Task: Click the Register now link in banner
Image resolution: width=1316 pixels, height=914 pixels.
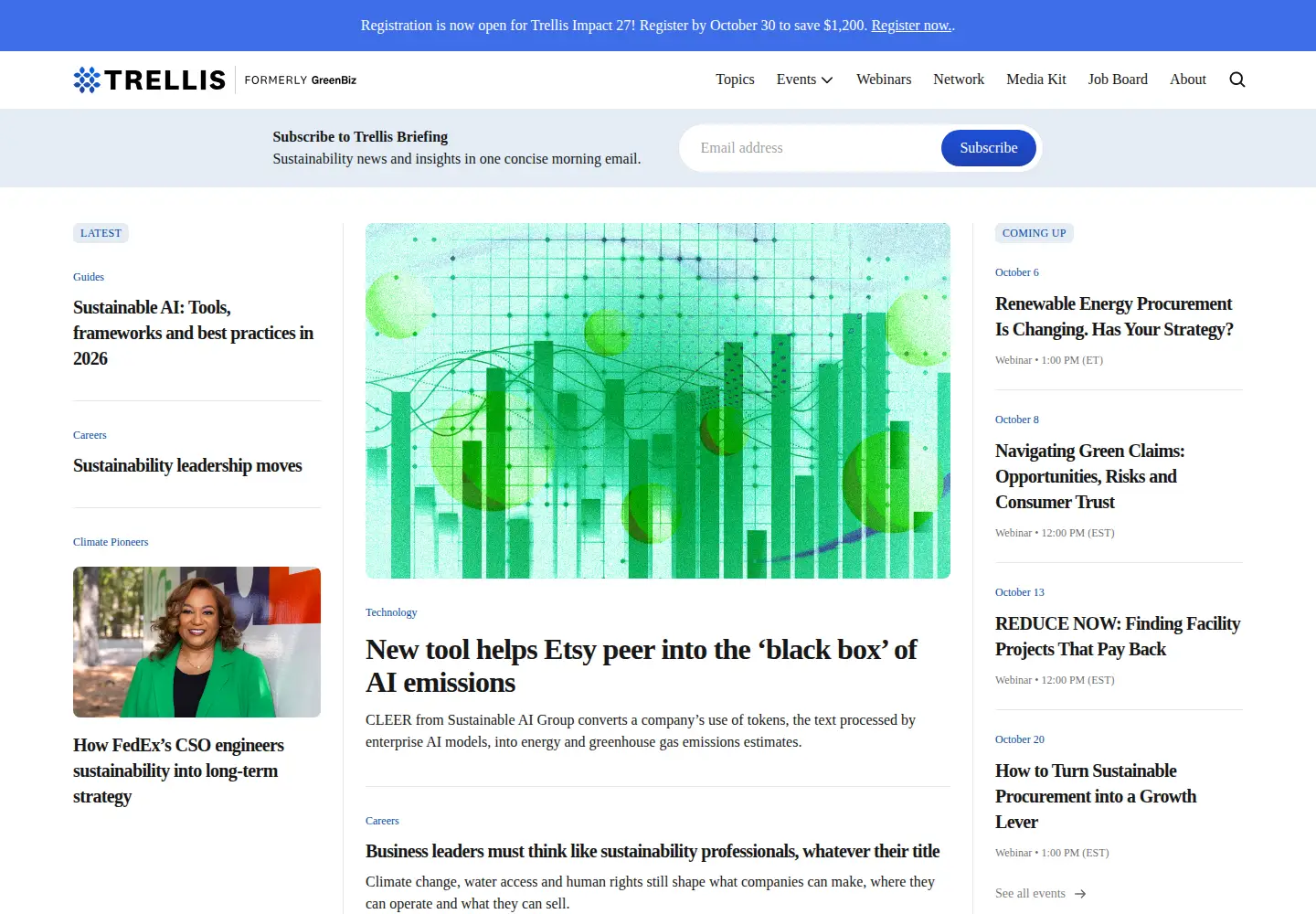Action: (x=911, y=26)
